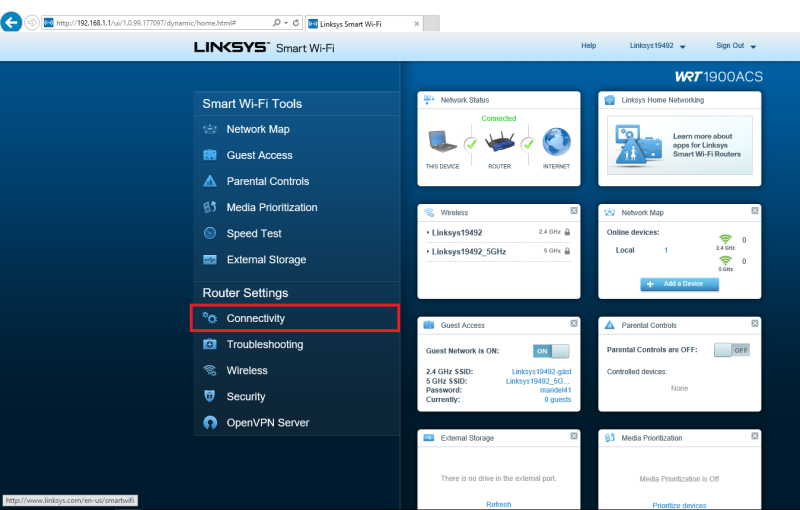The height and width of the screenshot is (510, 800).
Task: Close the Wireless widget
Action: click(574, 211)
